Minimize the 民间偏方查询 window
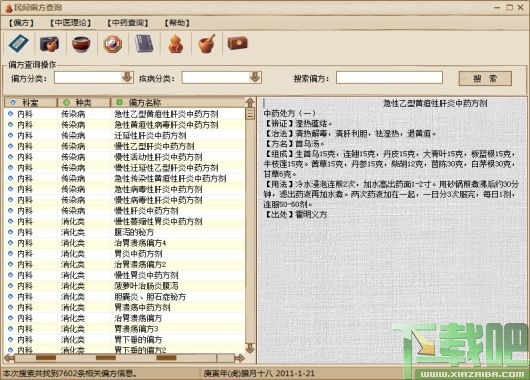The image size is (530, 380). tap(497, 7)
